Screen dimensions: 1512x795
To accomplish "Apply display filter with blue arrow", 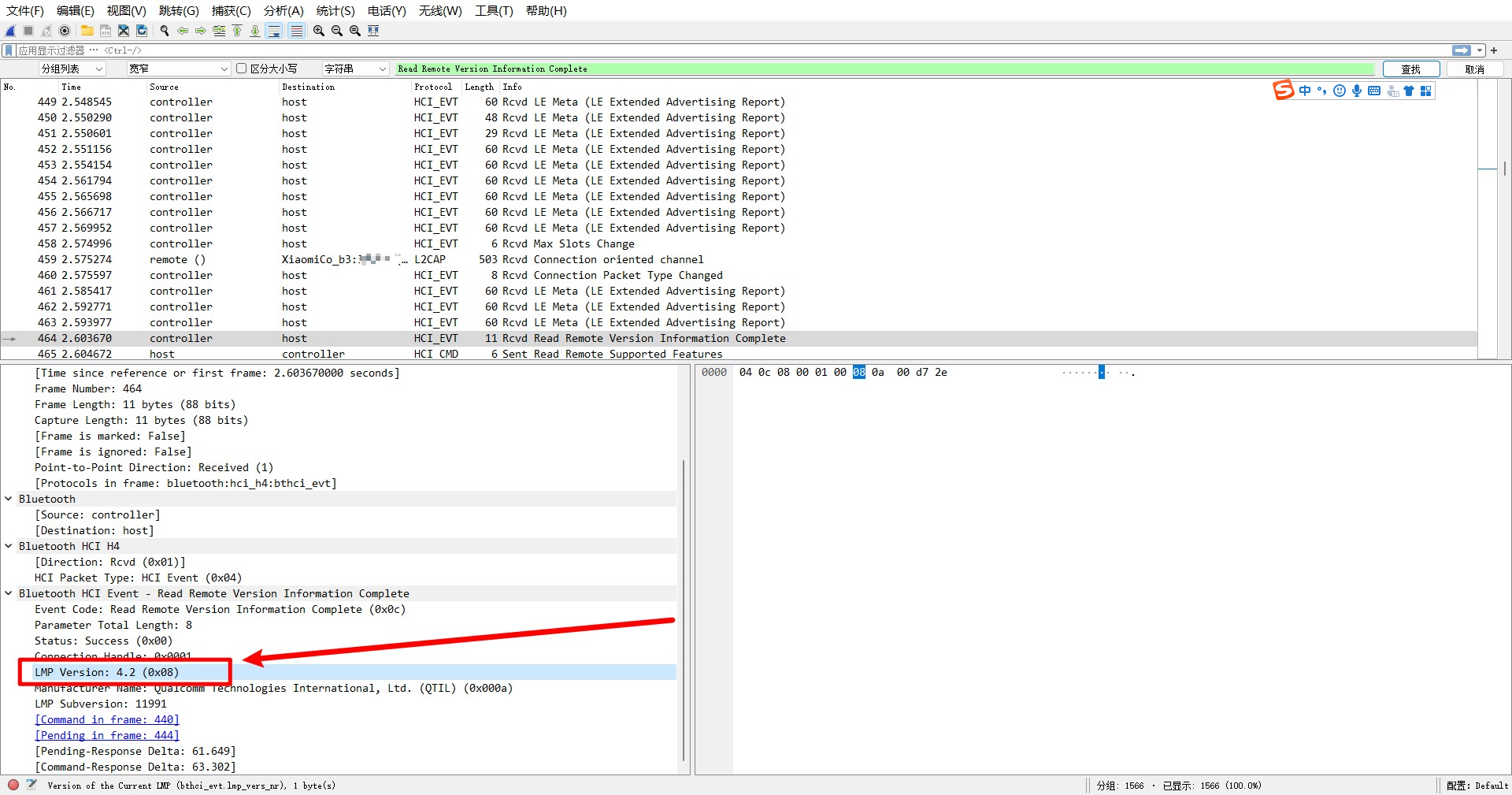I will 1462,50.
